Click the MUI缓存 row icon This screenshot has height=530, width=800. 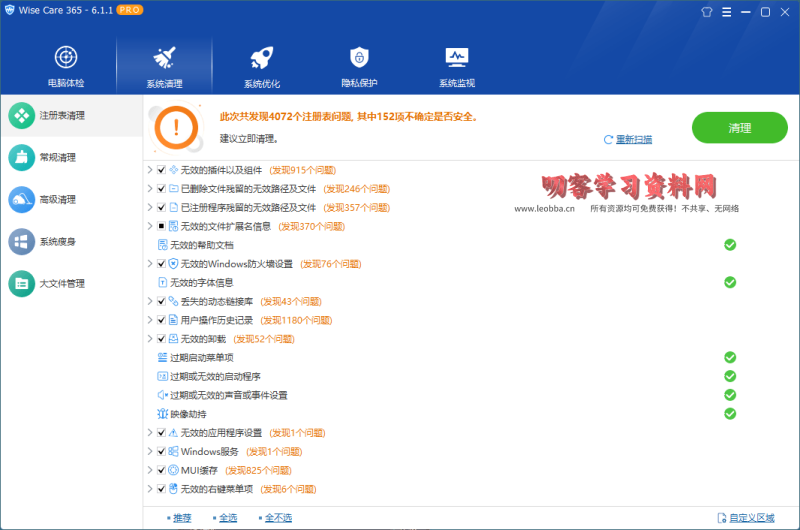tap(173, 470)
